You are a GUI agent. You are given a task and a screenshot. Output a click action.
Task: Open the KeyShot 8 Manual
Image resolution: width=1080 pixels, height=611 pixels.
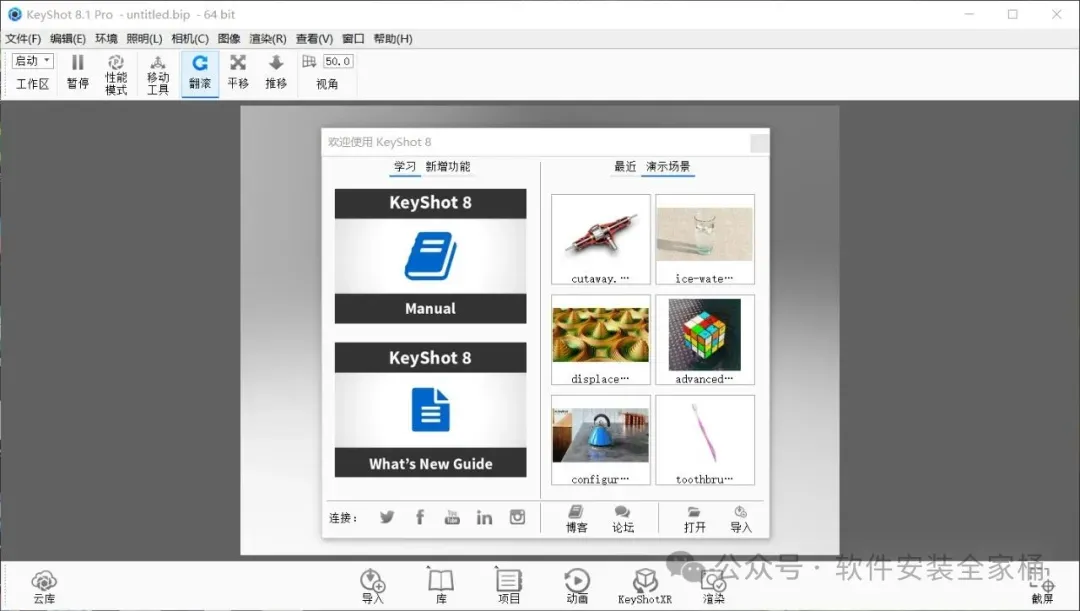430,256
